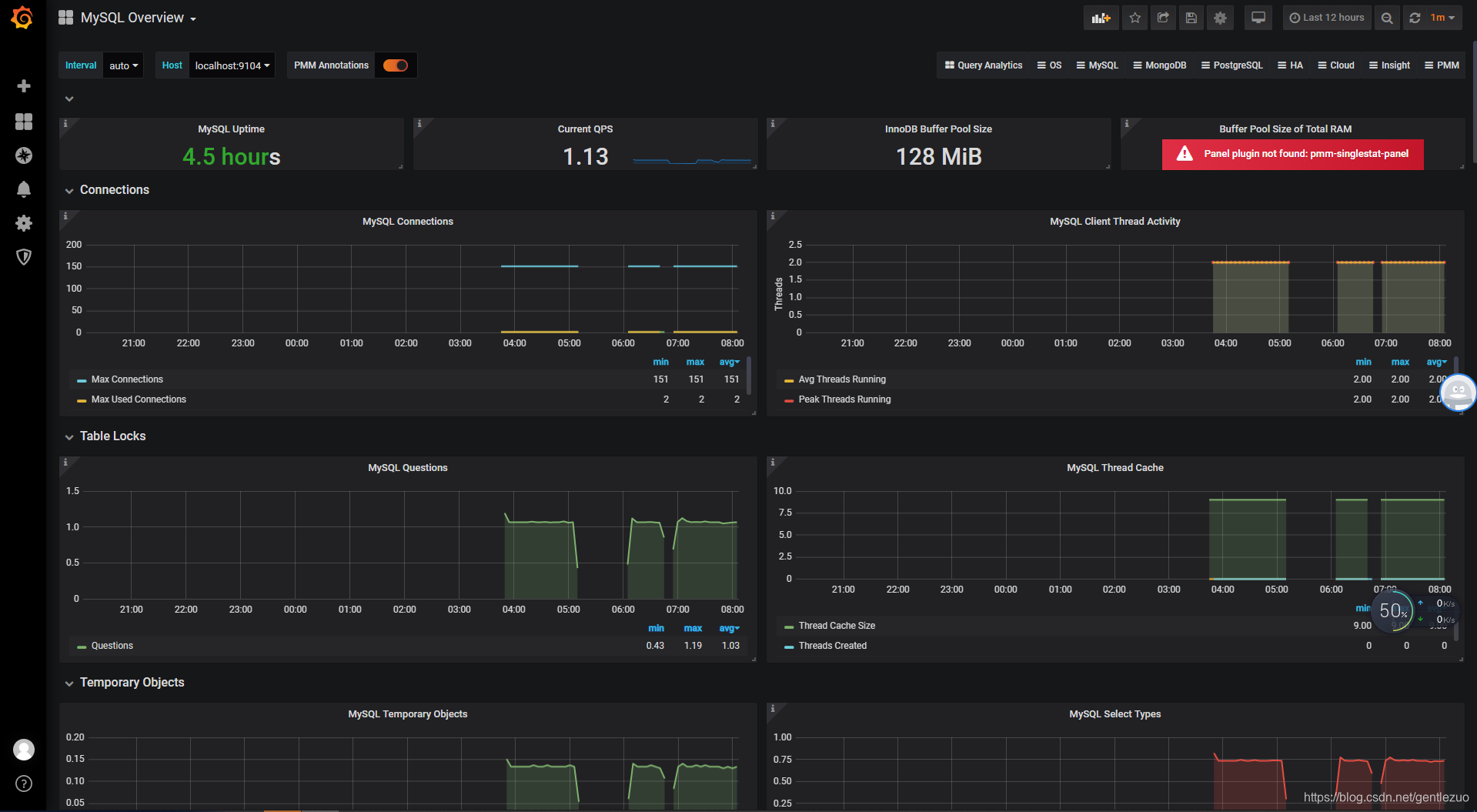Open Insight dashboards menu
1477x812 pixels.
click(x=1389, y=65)
